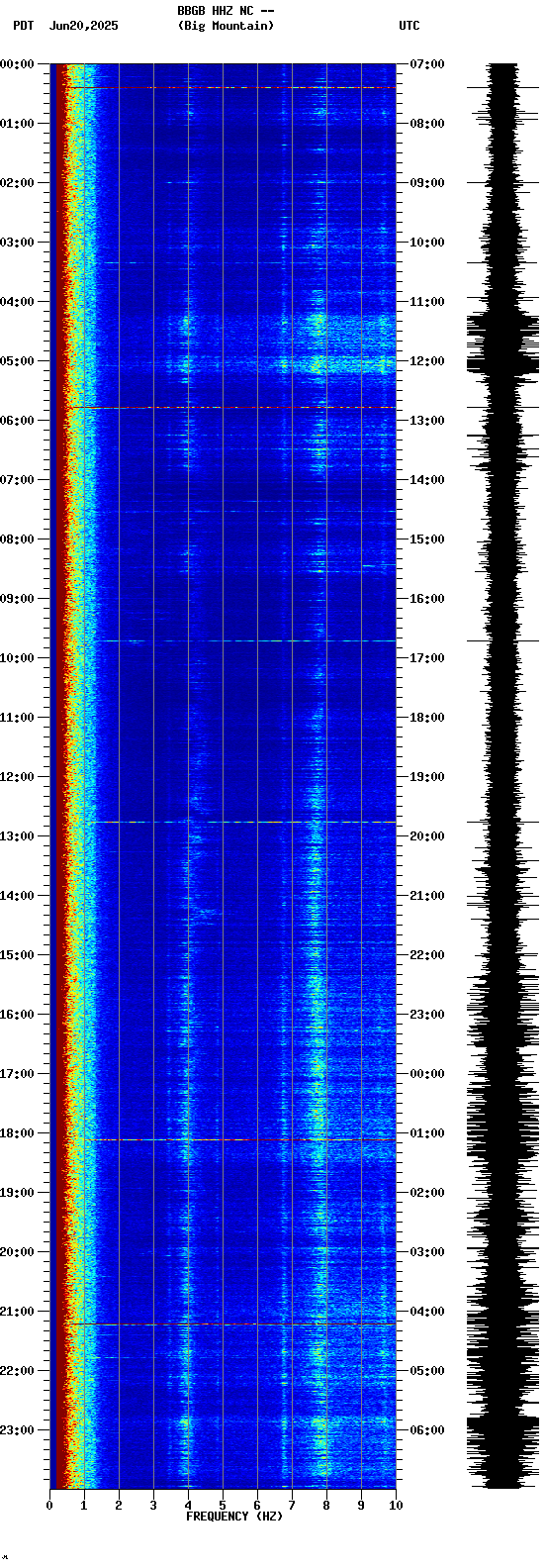Click the UTC '23:00' time label
This screenshot has width=546, height=1568.
(427, 1015)
